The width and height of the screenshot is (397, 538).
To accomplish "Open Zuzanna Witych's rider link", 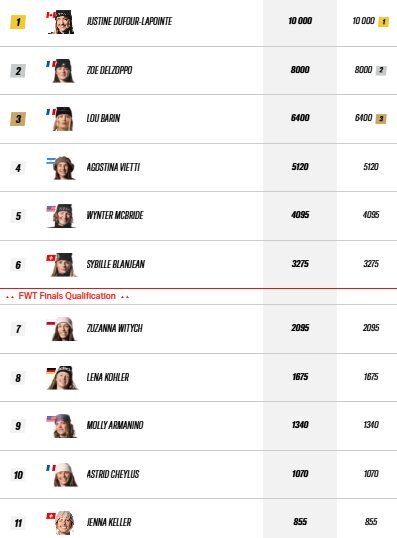I will tap(115, 328).
